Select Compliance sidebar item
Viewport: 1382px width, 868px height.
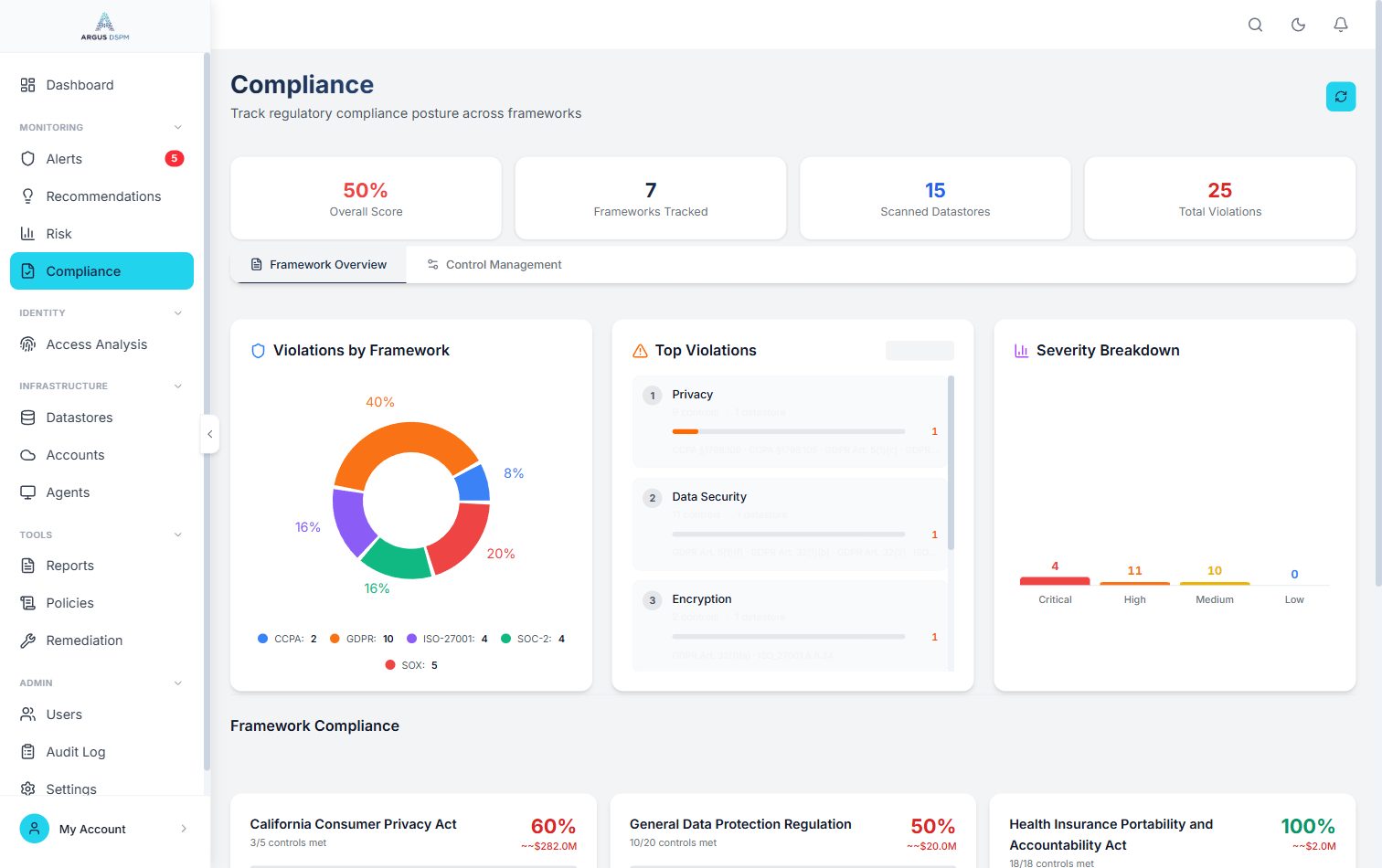[101, 271]
